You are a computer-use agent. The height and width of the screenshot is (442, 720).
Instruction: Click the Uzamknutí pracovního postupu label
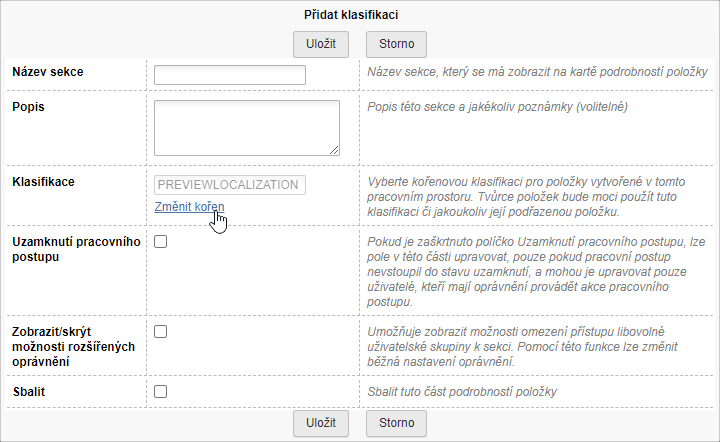tap(76, 249)
